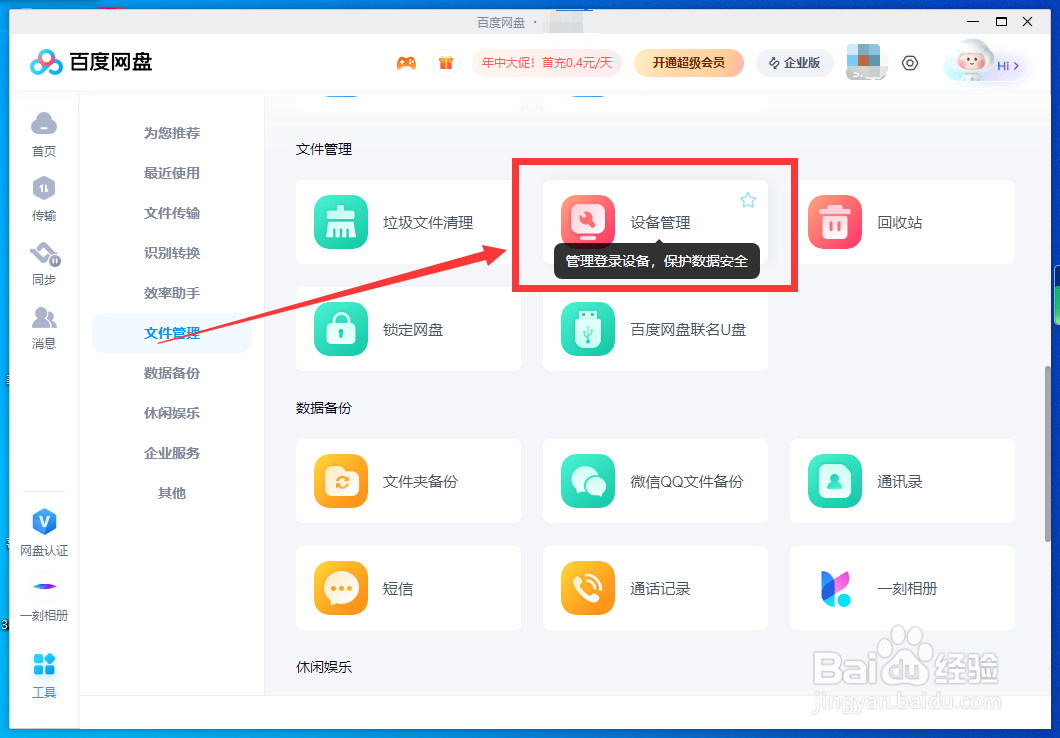Click the 锁定网盘 label text

[x=413, y=330]
